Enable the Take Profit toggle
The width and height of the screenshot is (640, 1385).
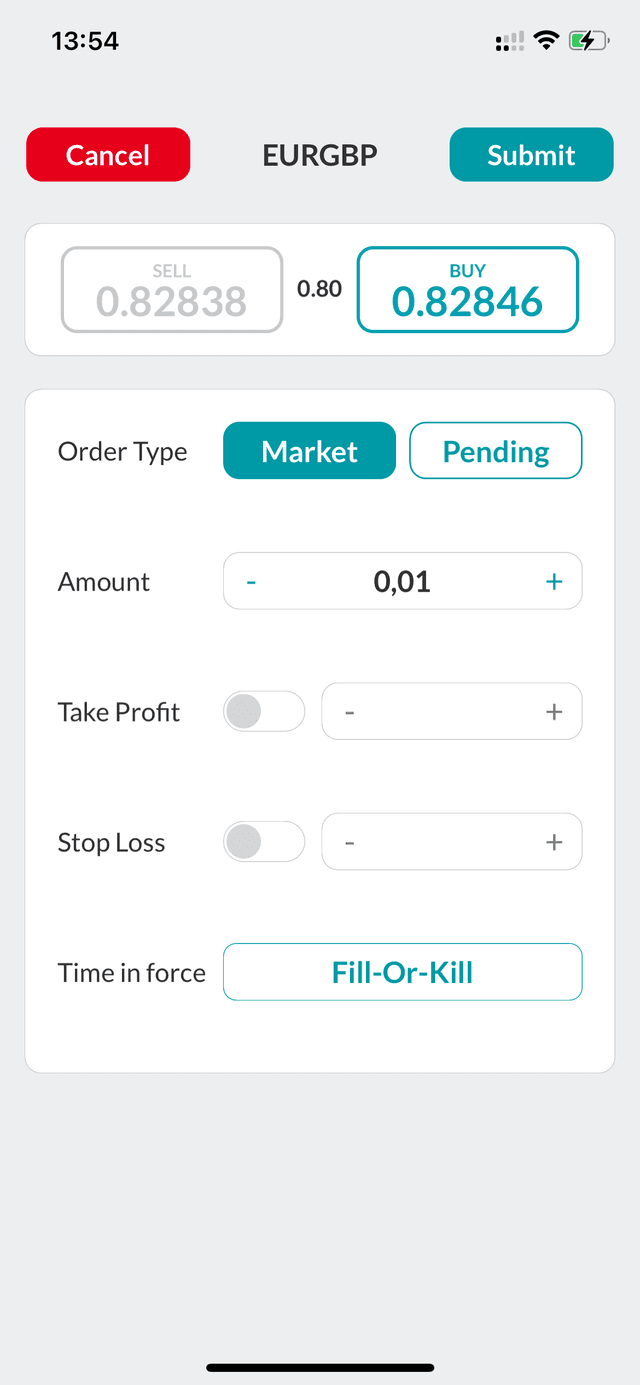(263, 711)
